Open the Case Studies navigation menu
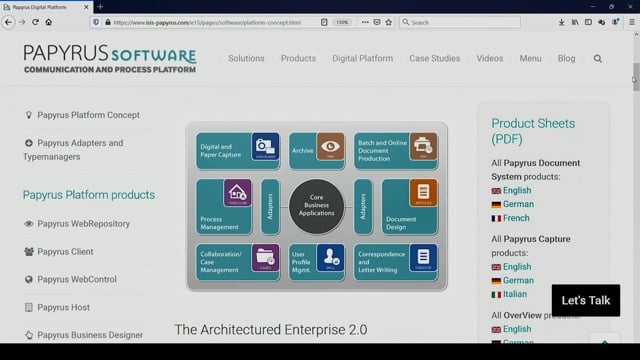The width and height of the screenshot is (640, 360). (435, 58)
